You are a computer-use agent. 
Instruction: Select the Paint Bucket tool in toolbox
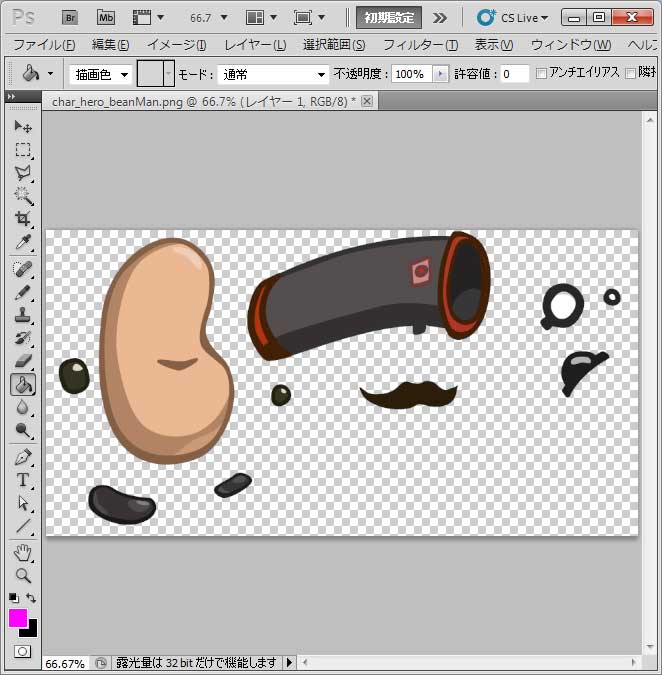(x=23, y=384)
